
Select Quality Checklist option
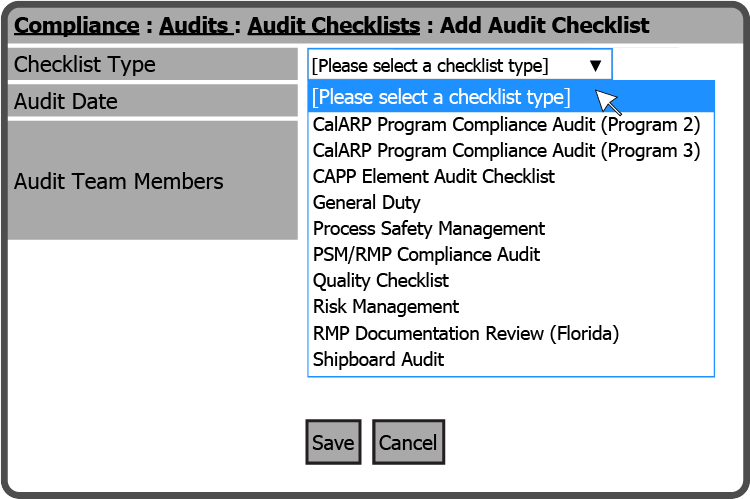point(380,281)
